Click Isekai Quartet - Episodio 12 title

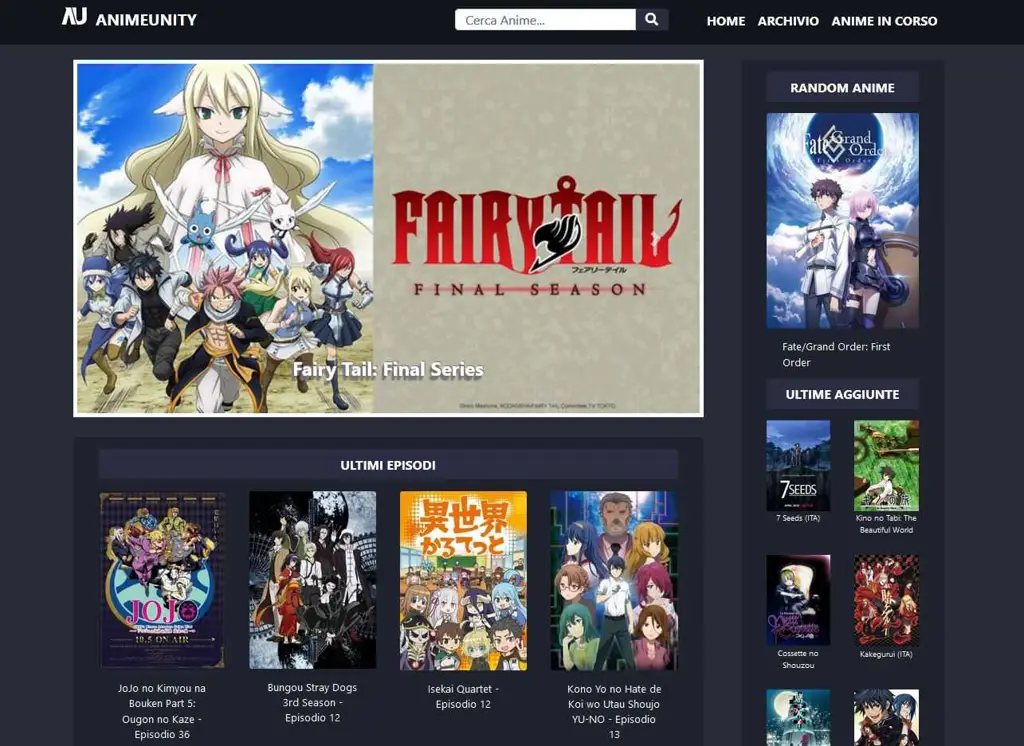(x=463, y=696)
